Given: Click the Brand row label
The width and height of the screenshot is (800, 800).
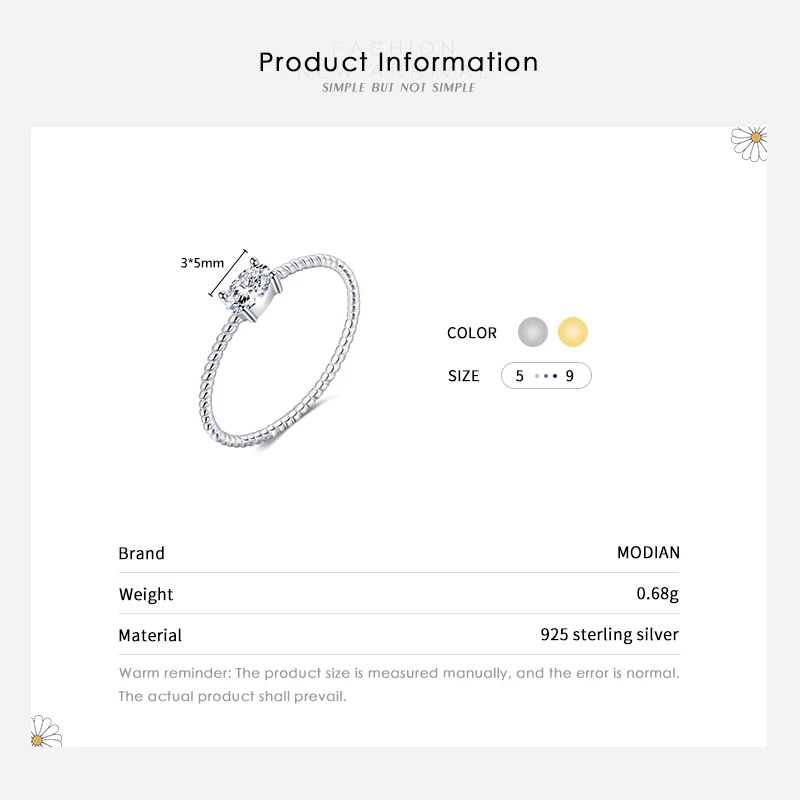Looking at the screenshot, I should pyautogui.click(x=141, y=553).
